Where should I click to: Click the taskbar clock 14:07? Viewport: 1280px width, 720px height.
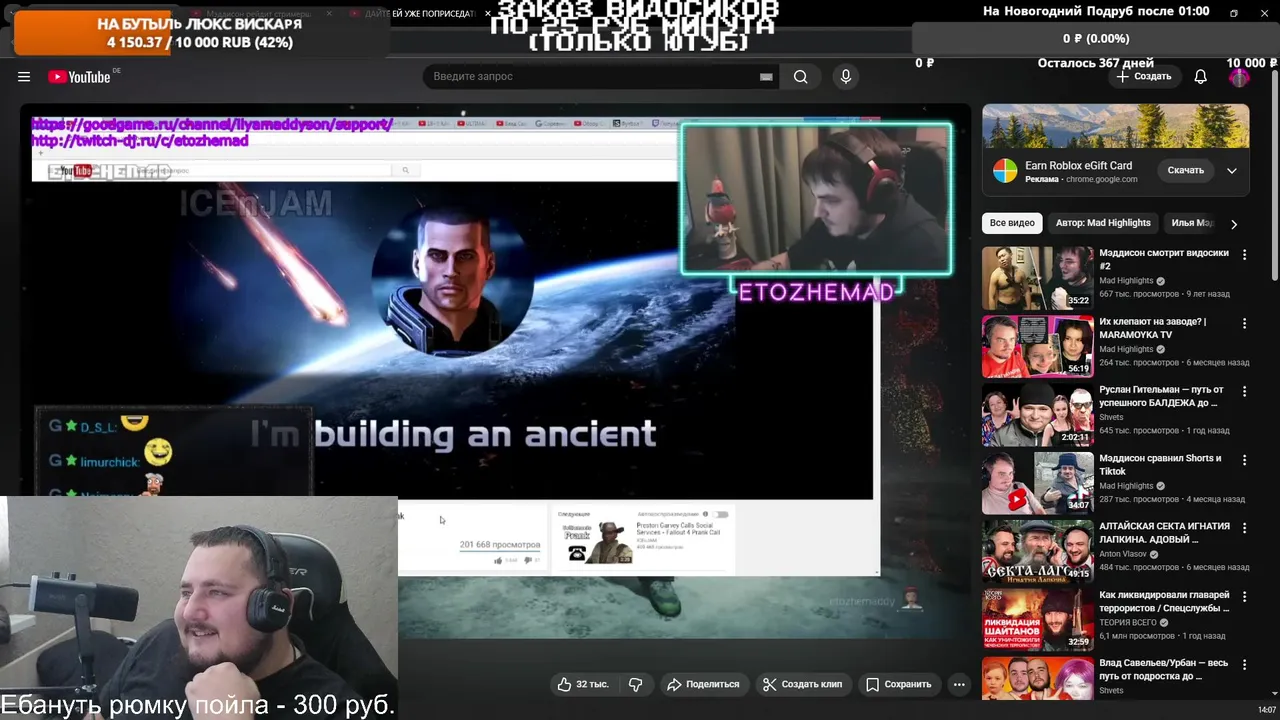point(1266,710)
